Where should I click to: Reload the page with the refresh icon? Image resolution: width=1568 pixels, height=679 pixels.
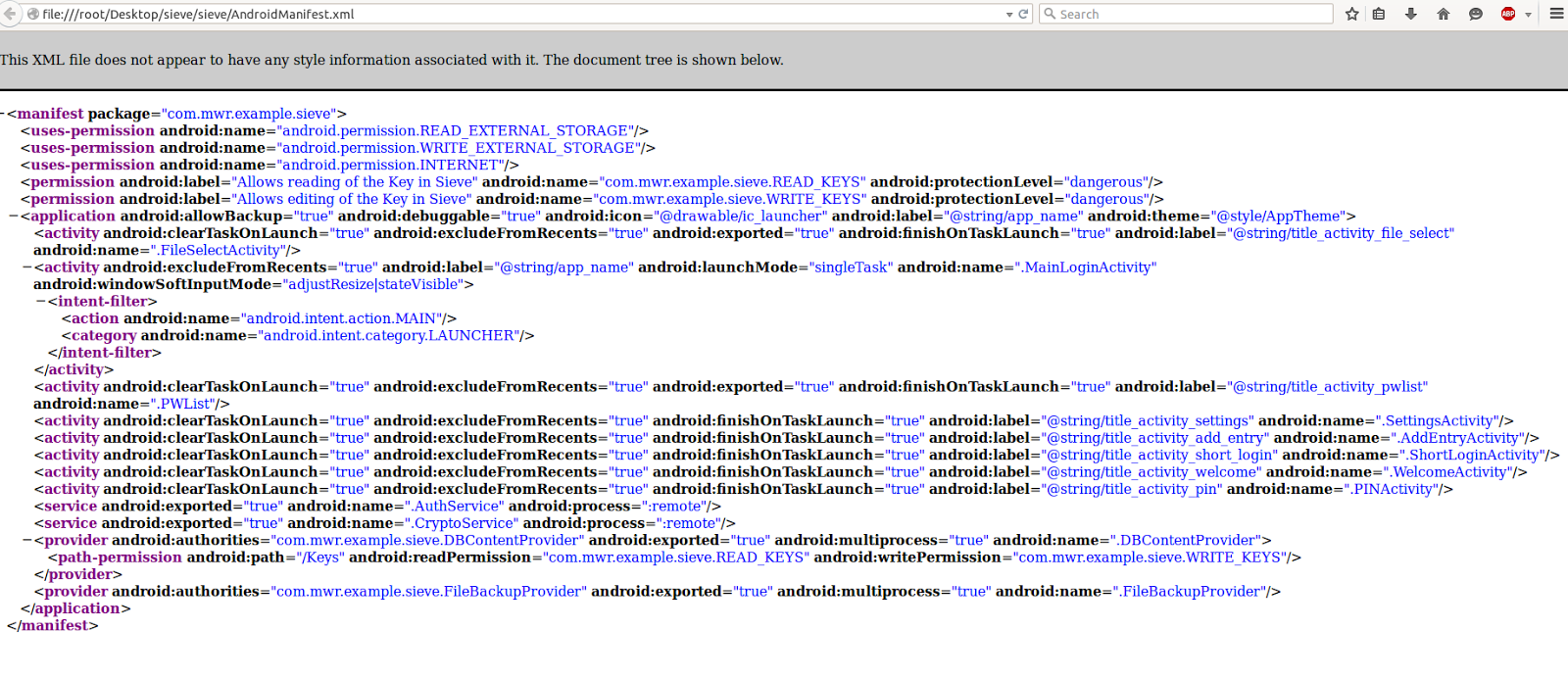coord(1023,14)
